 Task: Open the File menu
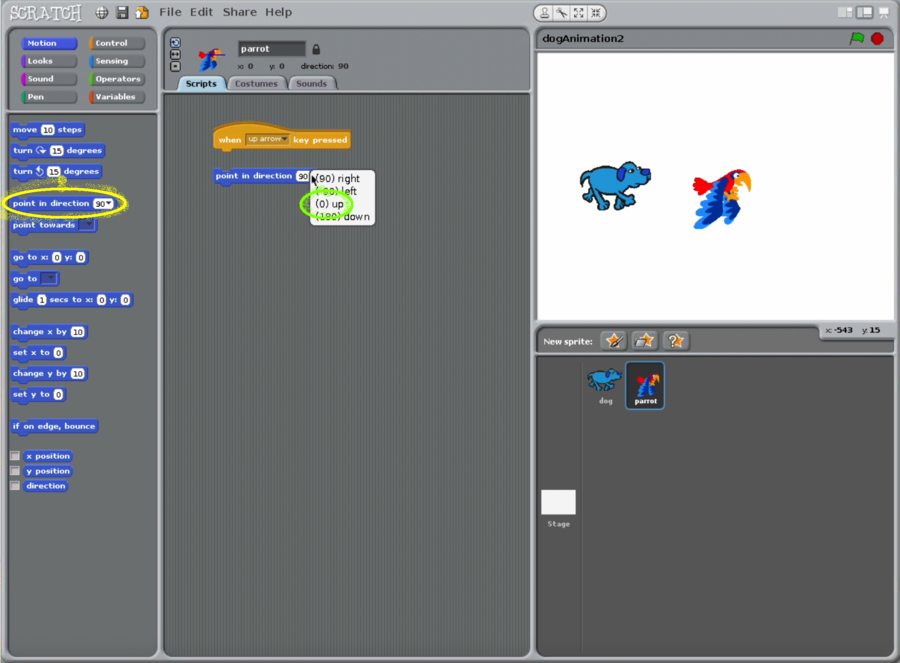[x=170, y=12]
